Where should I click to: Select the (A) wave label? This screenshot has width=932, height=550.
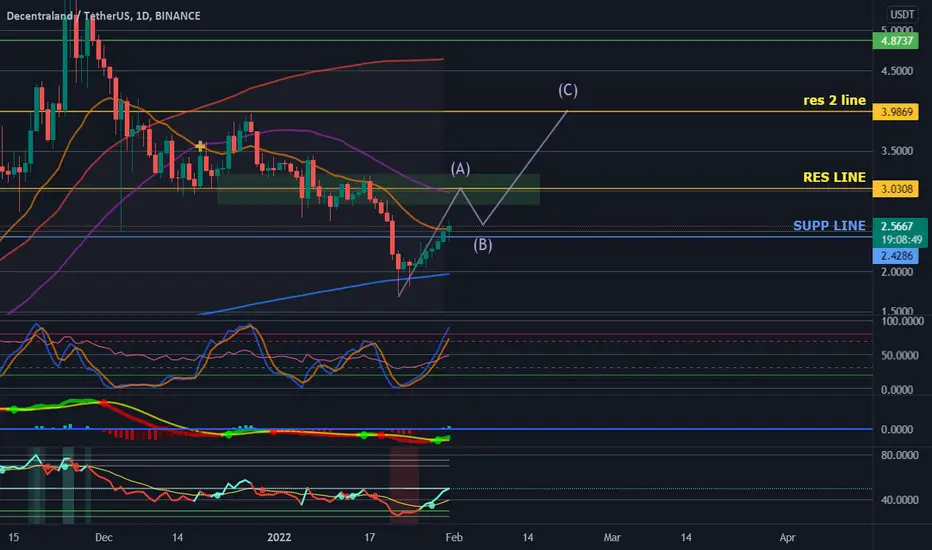pos(460,169)
